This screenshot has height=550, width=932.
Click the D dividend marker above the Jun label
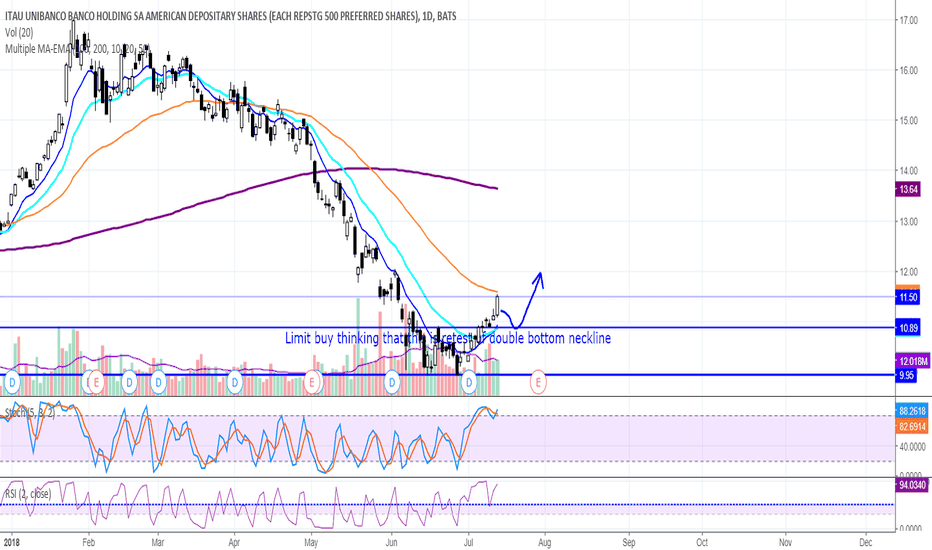[392, 382]
